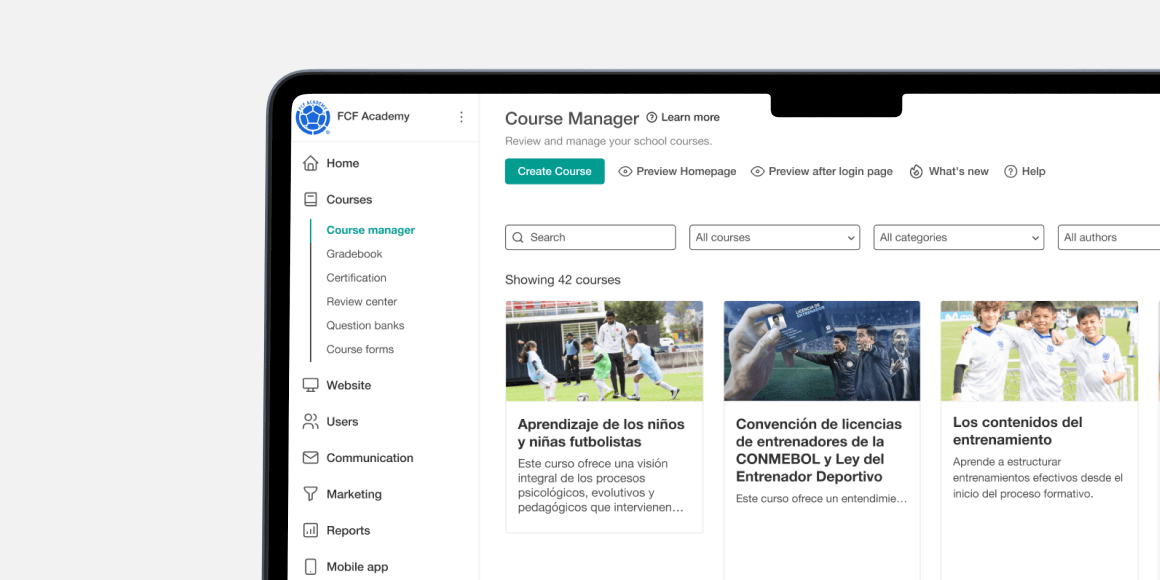
Task: Open the Aprendizaje de los niños course thumbnail
Action: 604,351
